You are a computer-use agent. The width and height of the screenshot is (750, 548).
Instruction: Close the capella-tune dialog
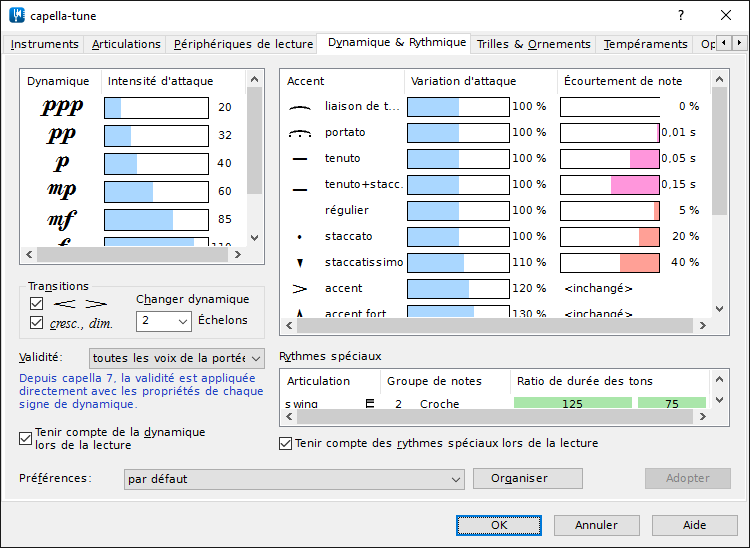pyautogui.click(x=726, y=15)
